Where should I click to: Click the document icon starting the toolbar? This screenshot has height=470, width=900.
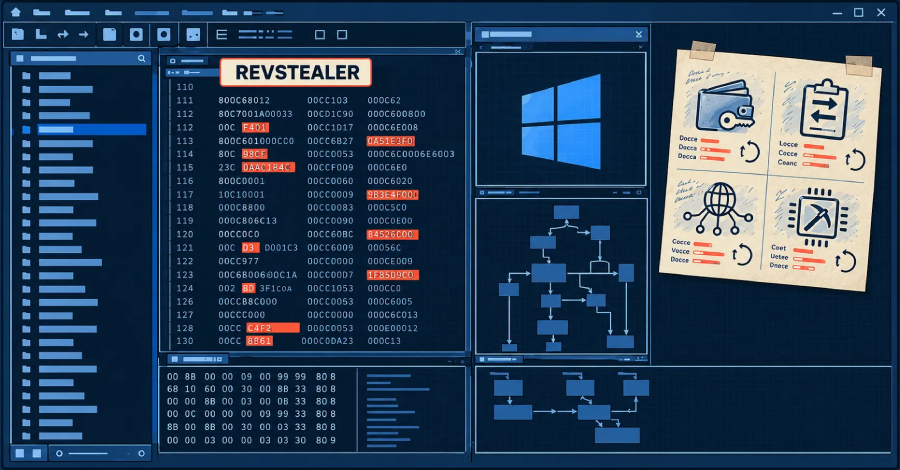pyautogui.click(x=18, y=34)
